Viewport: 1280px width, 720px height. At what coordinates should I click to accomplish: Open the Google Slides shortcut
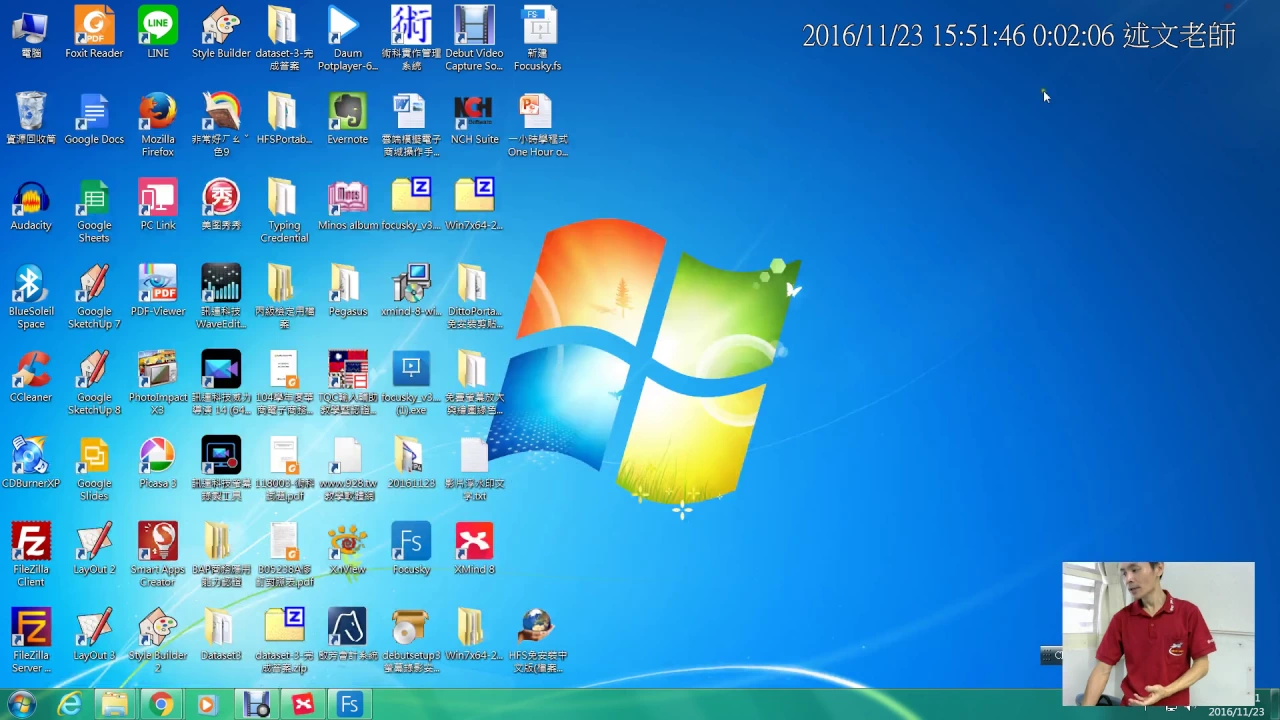coord(94,468)
